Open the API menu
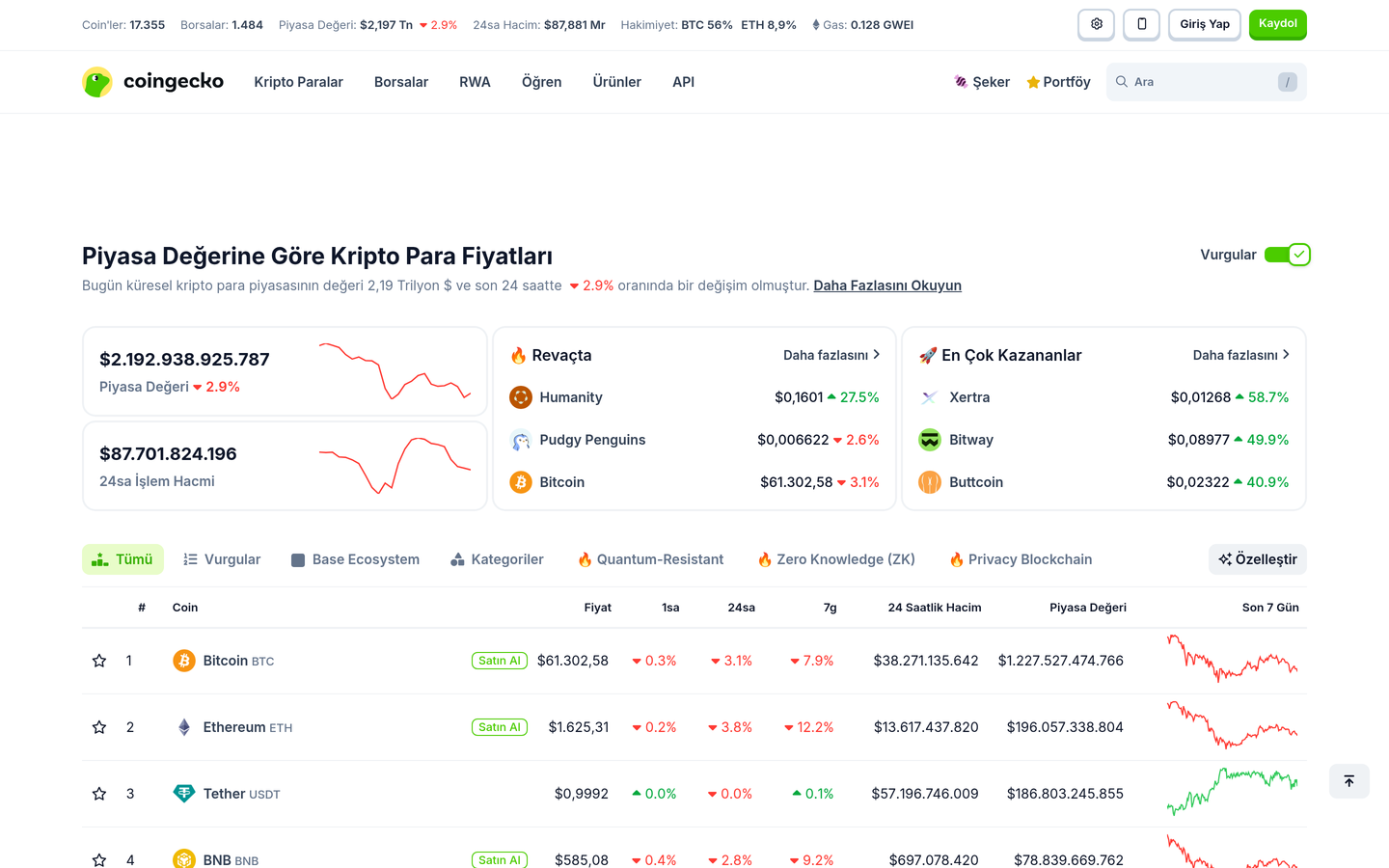Viewport: 1389px width, 868px height. (x=683, y=82)
